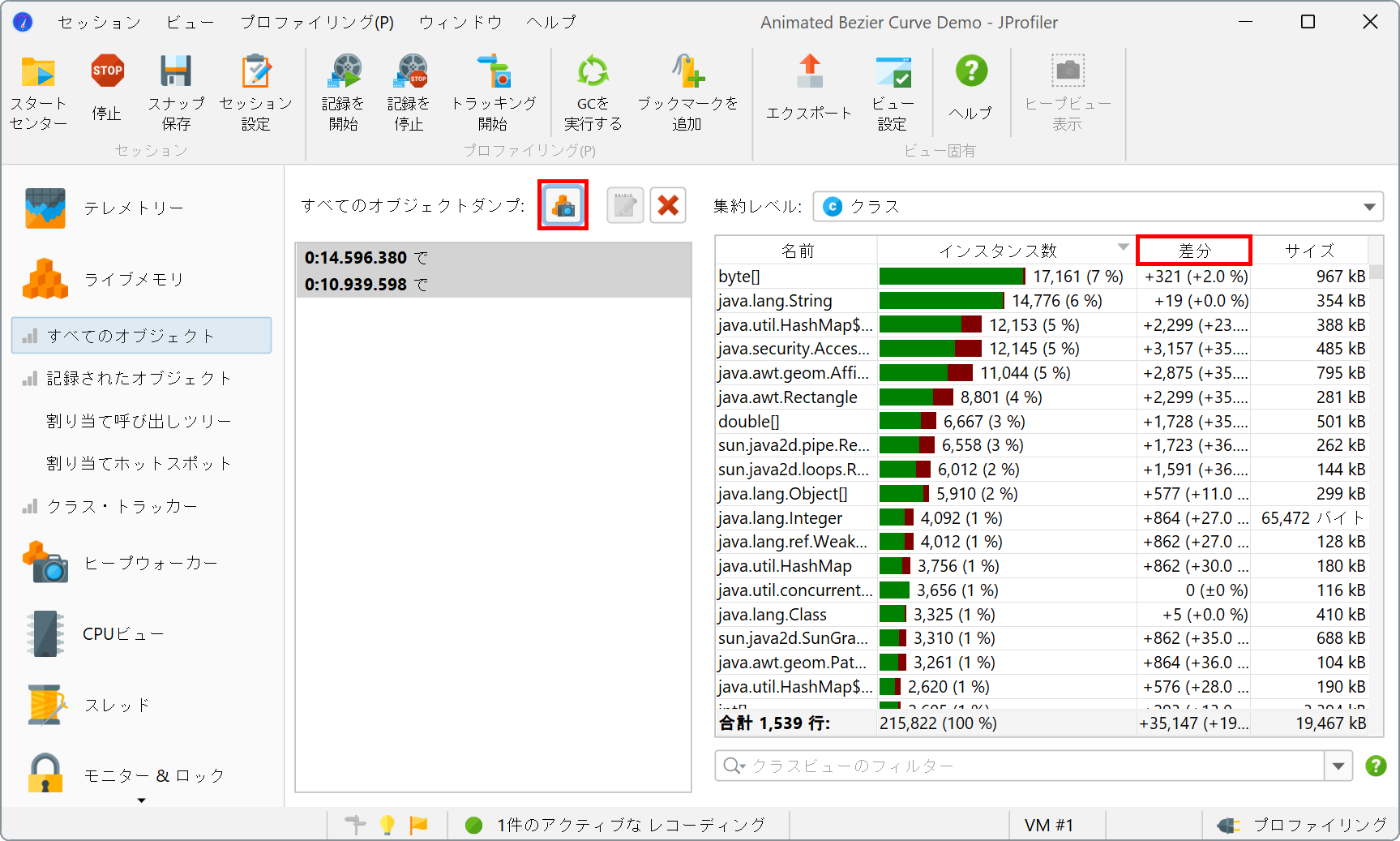Click the ヒープビュー表示 camera icon
Screen dimensions: 1400x841
tap(1068, 71)
